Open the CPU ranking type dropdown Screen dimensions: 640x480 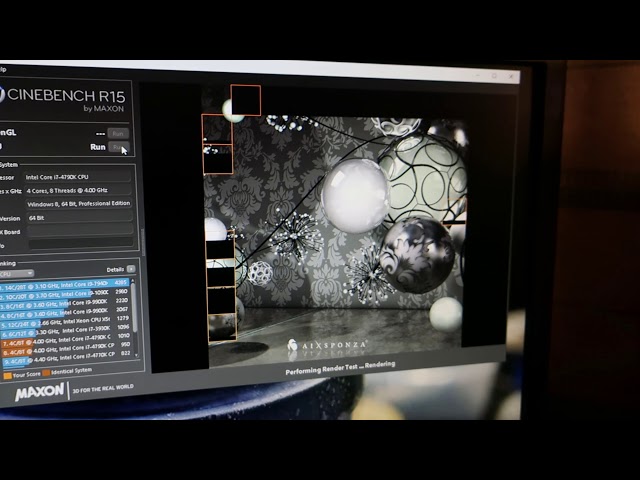16,273
